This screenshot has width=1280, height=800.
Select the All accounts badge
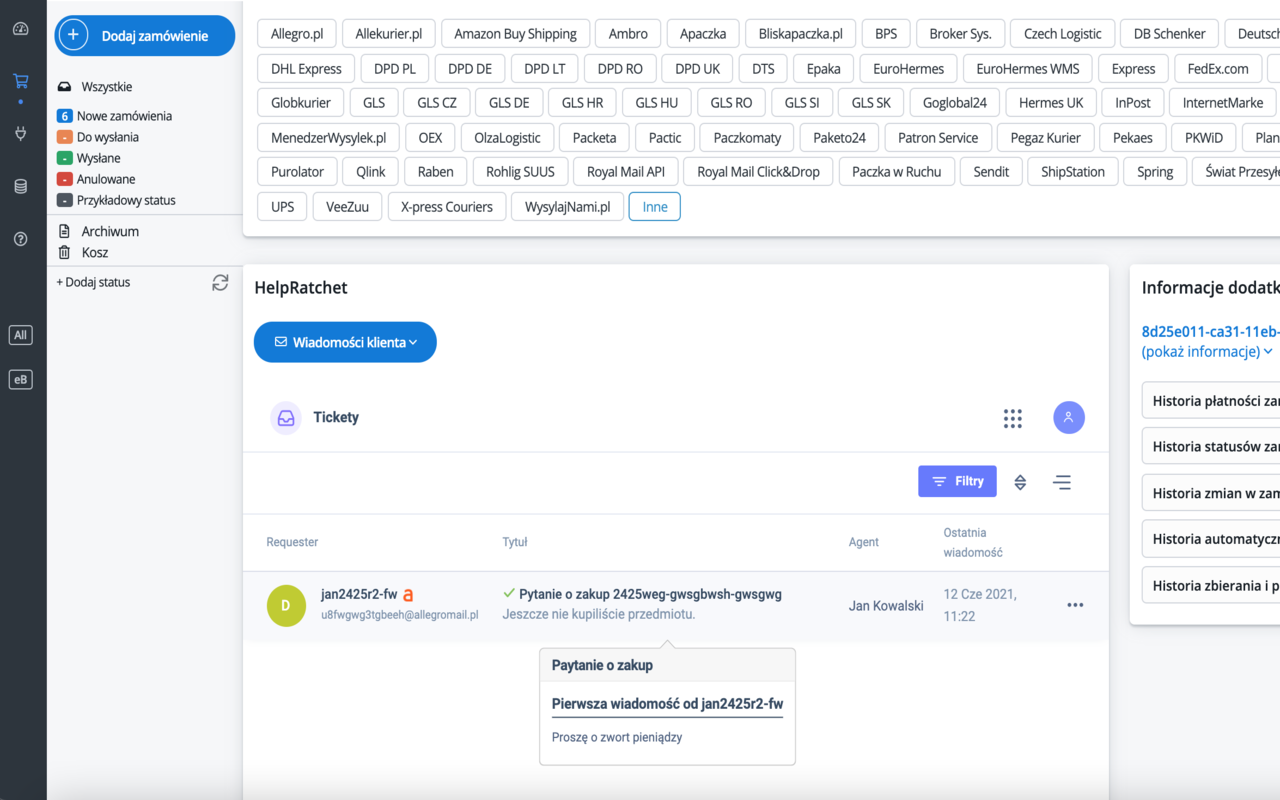click(20, 335)
